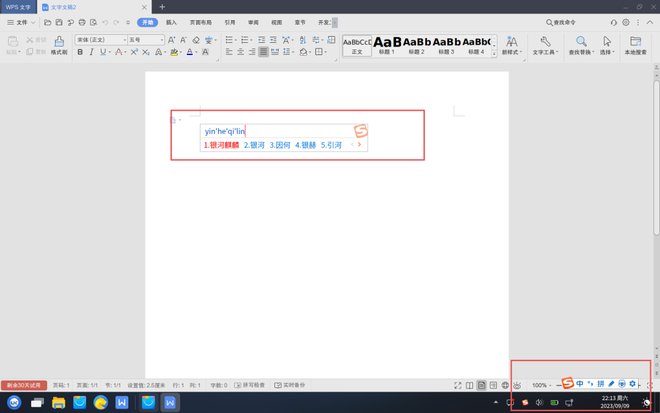This screenshot has width=660, height=413.
Task: Apply the 标题 1 heading style
Action: [387, 45]
